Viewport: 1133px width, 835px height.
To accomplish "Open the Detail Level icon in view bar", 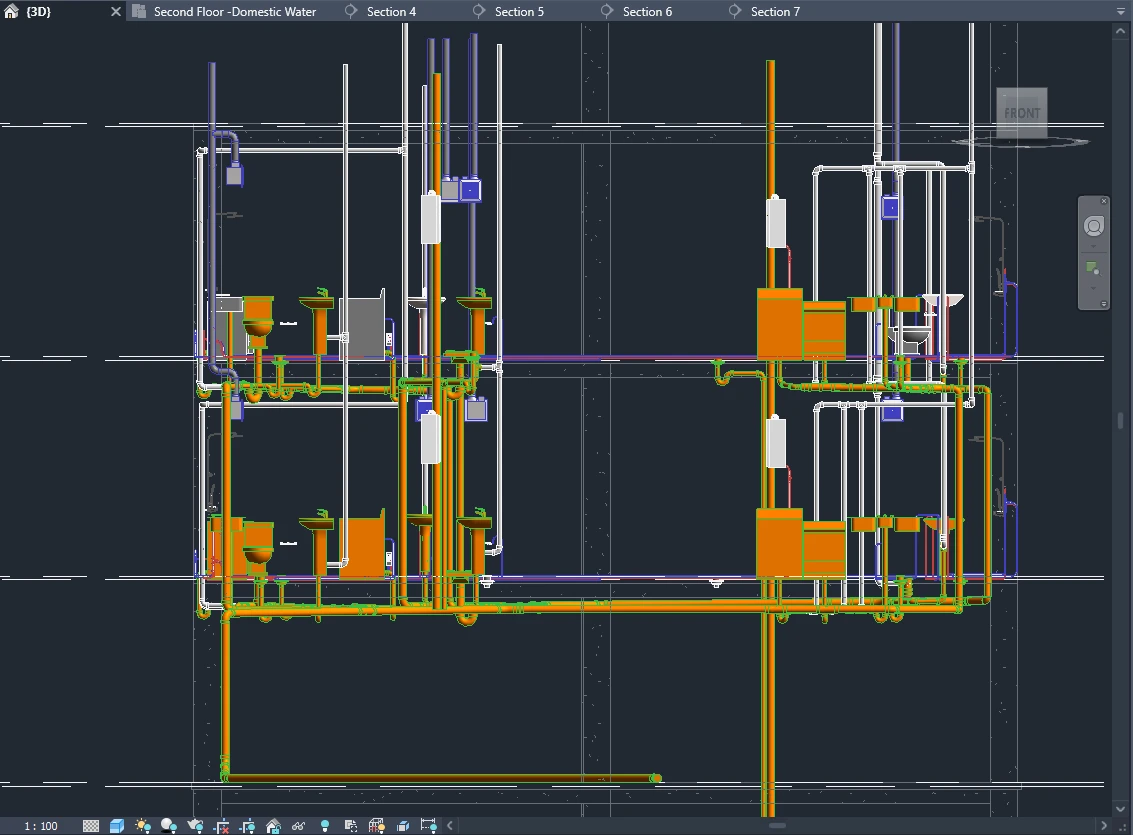I will pos(91,826).
